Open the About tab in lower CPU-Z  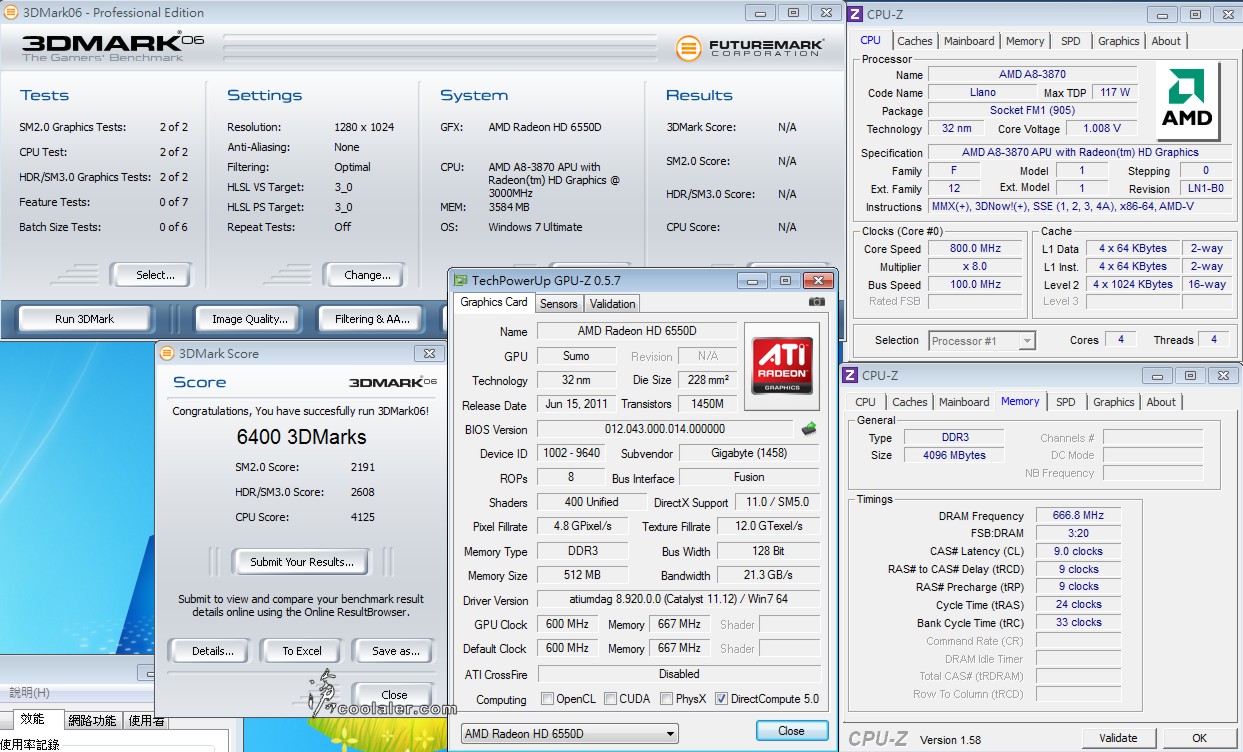coord(1161,402)
